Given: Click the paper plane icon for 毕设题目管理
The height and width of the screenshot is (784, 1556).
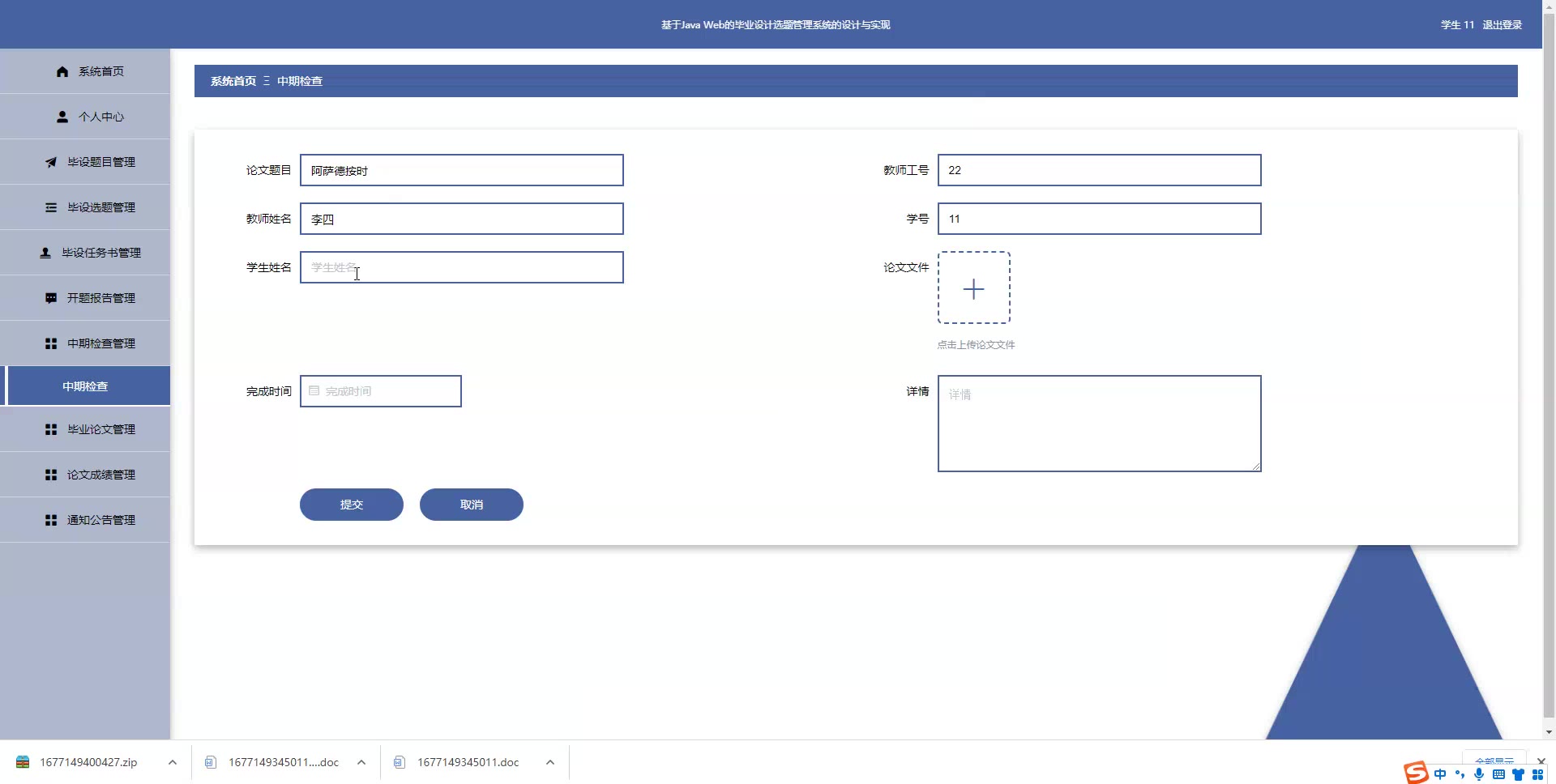Looking at the screenshot, I should [51, 162].
